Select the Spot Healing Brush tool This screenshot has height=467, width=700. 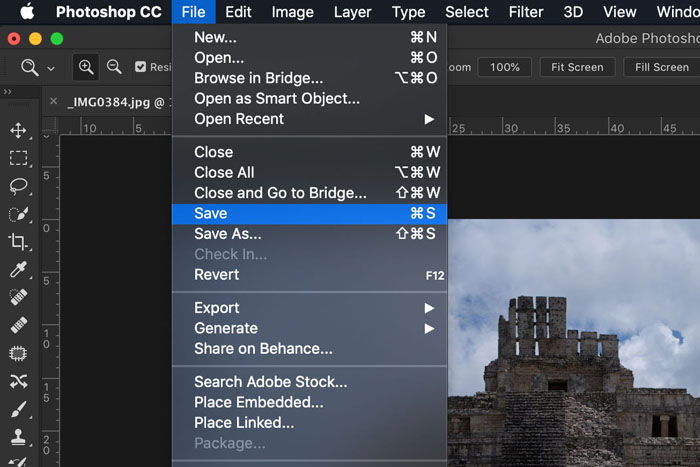pos(18,297)
